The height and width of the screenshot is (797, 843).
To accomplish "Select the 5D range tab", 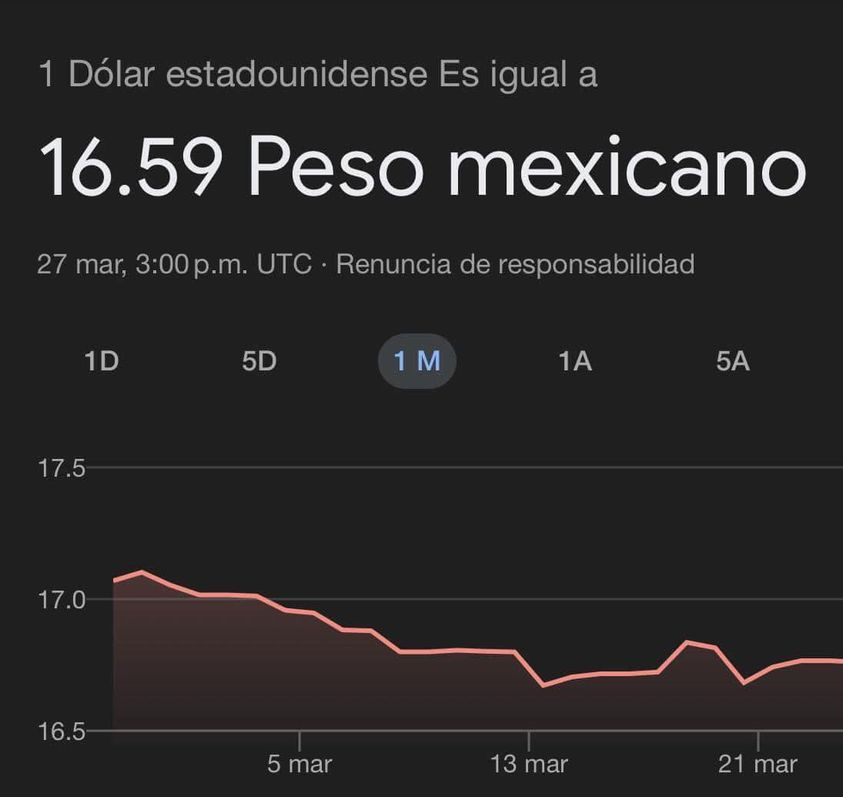I will (x=259, y=361).
